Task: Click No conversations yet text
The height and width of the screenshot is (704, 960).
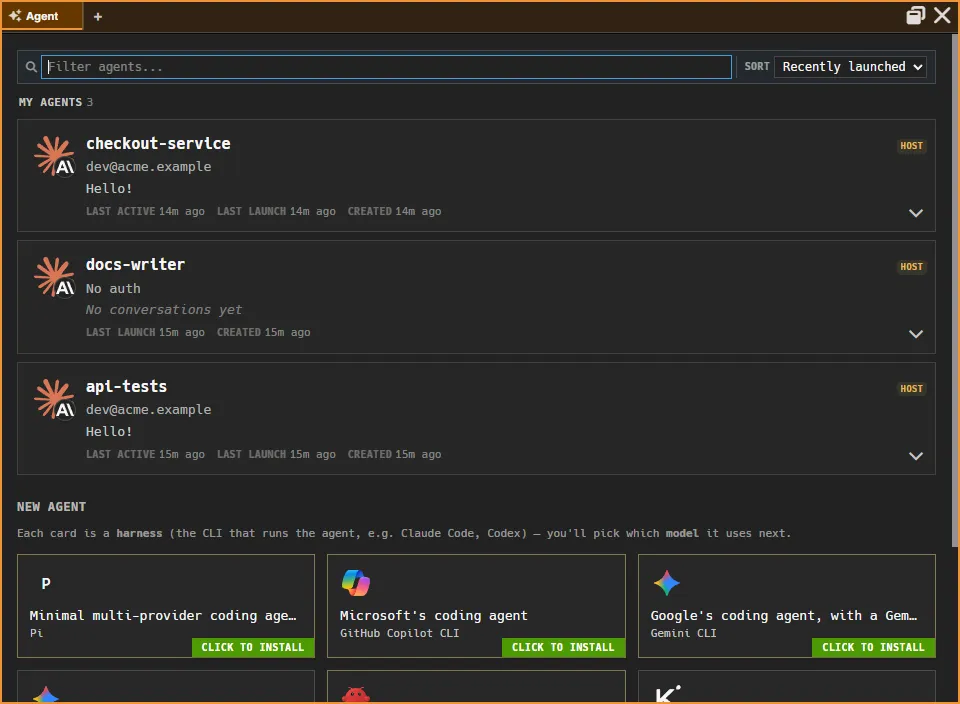Action: [163, 310]
